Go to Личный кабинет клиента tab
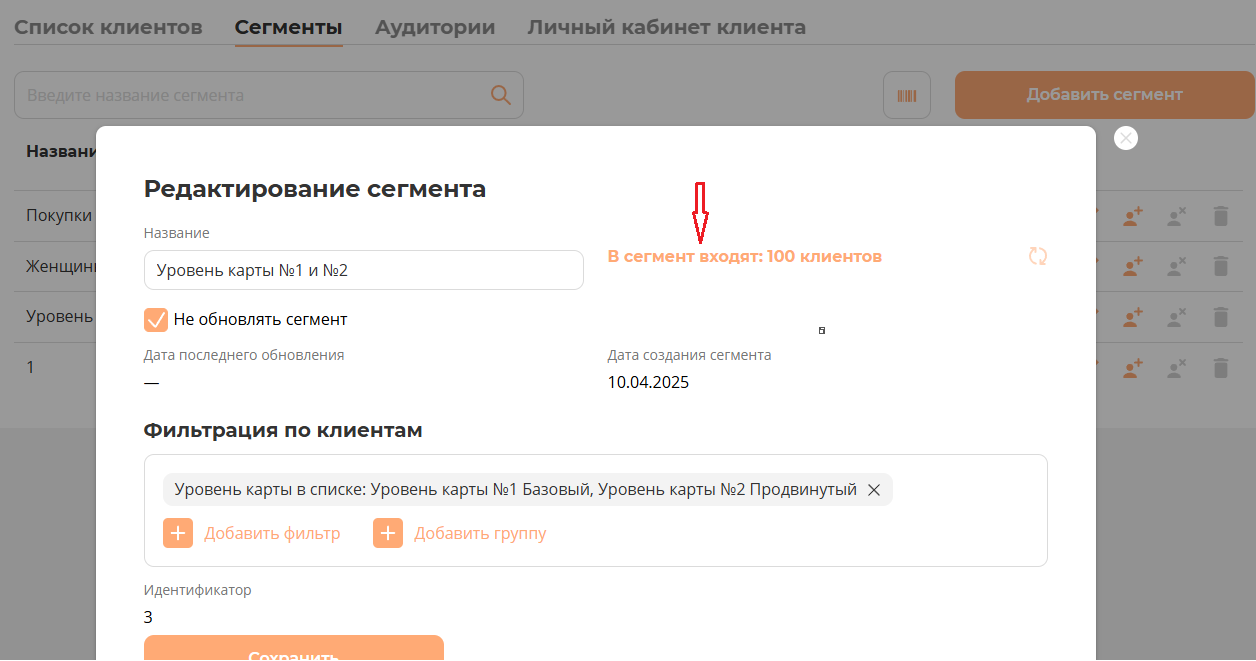This screenshot has height=661, width=1256. click(x=666, y=27)
